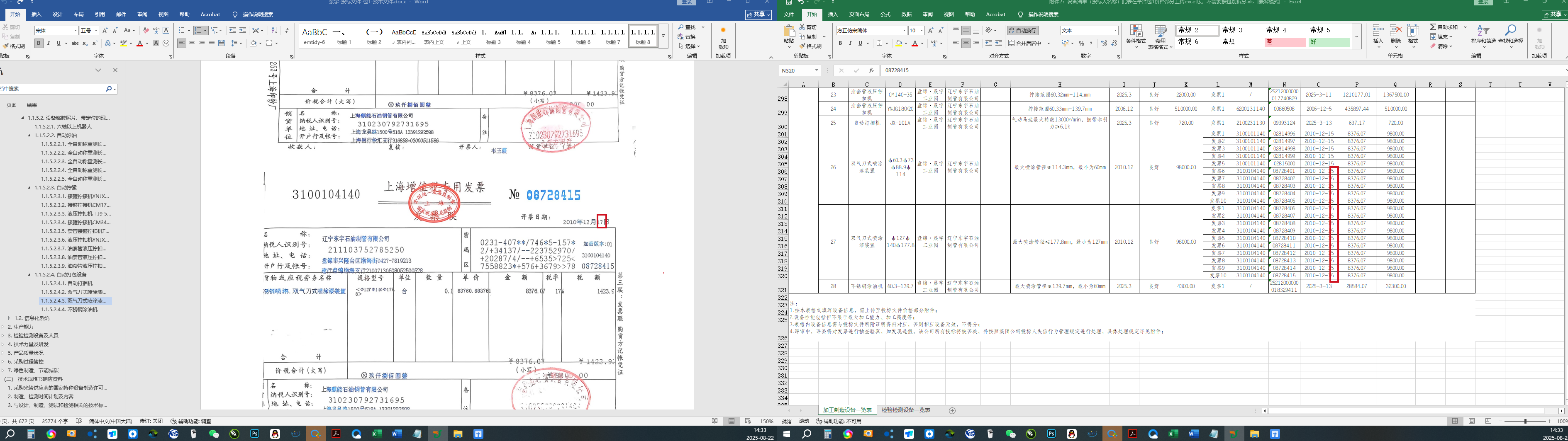
Task: Toggle Bold in Excel's font group
Action: (840, 43)
